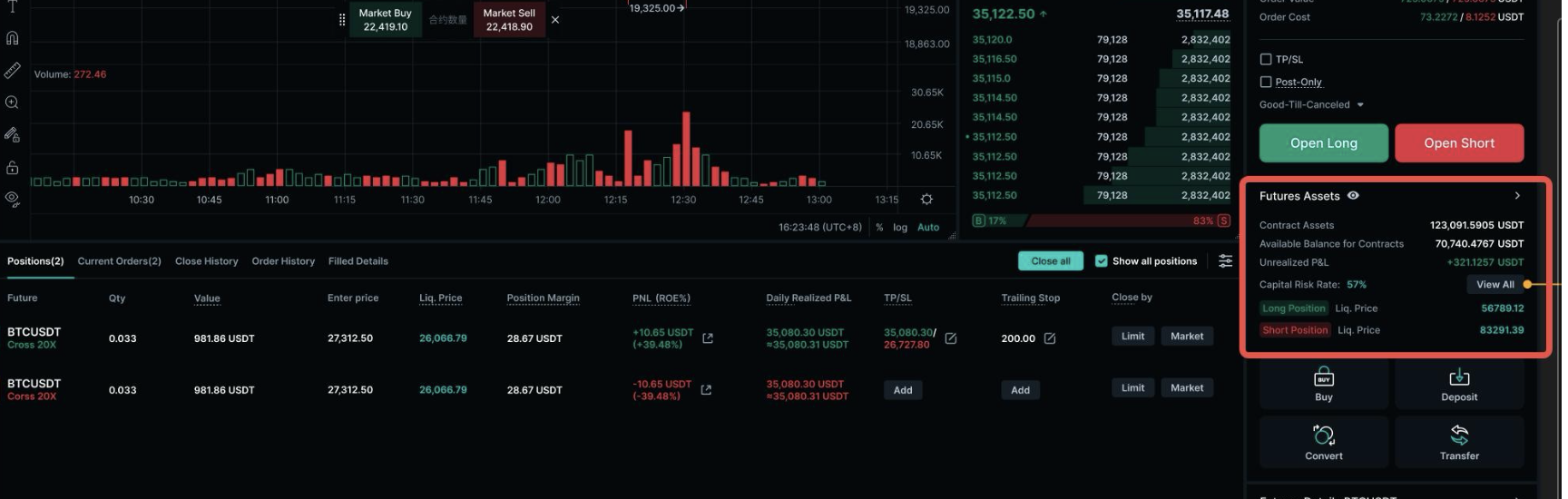Share PNL of first BTCUSDT position
The width and height of the screenshot is (1568, 499).
tap(708, 338)
